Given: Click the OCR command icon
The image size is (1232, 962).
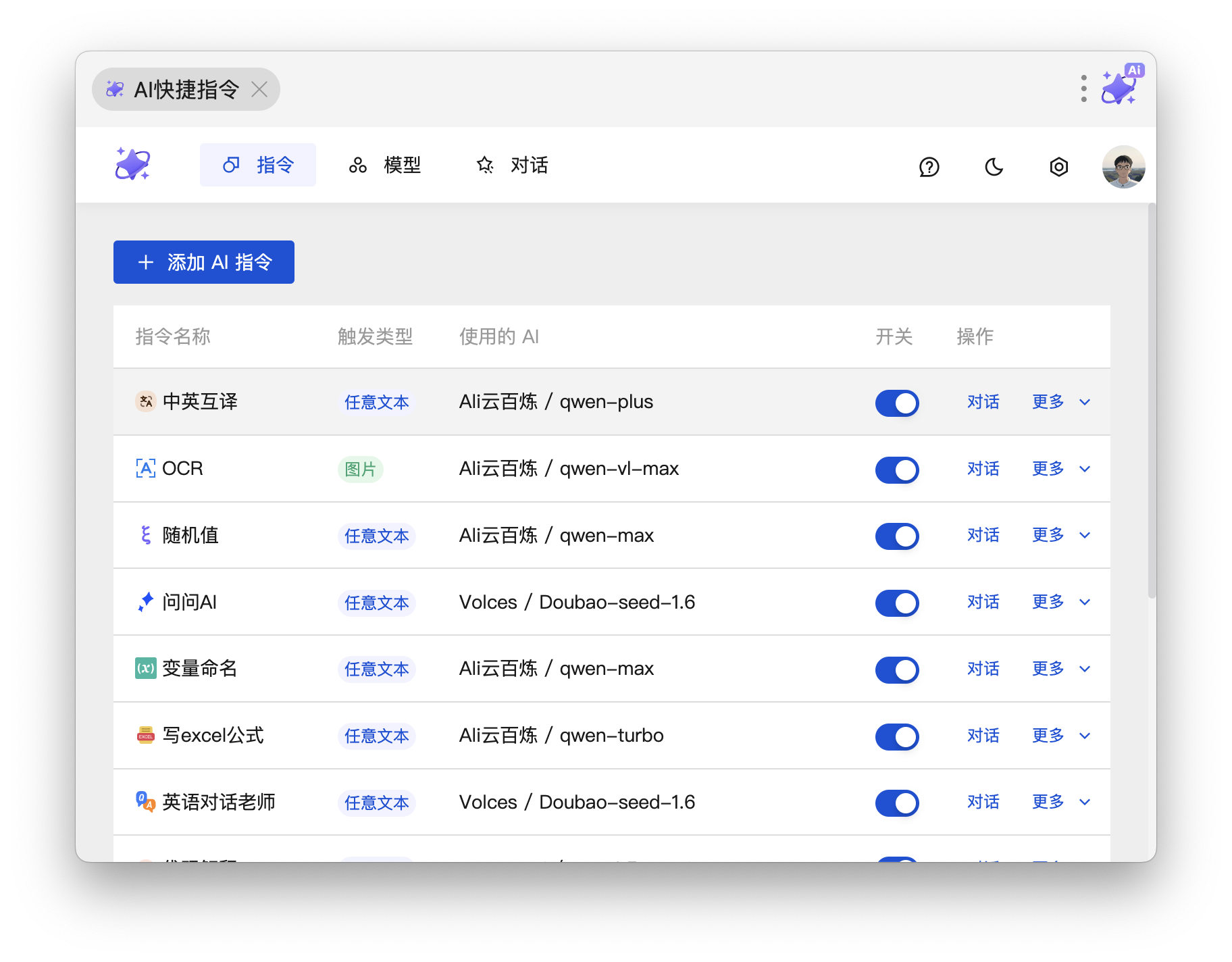Looking at the screenshot, I should point(146,468).
